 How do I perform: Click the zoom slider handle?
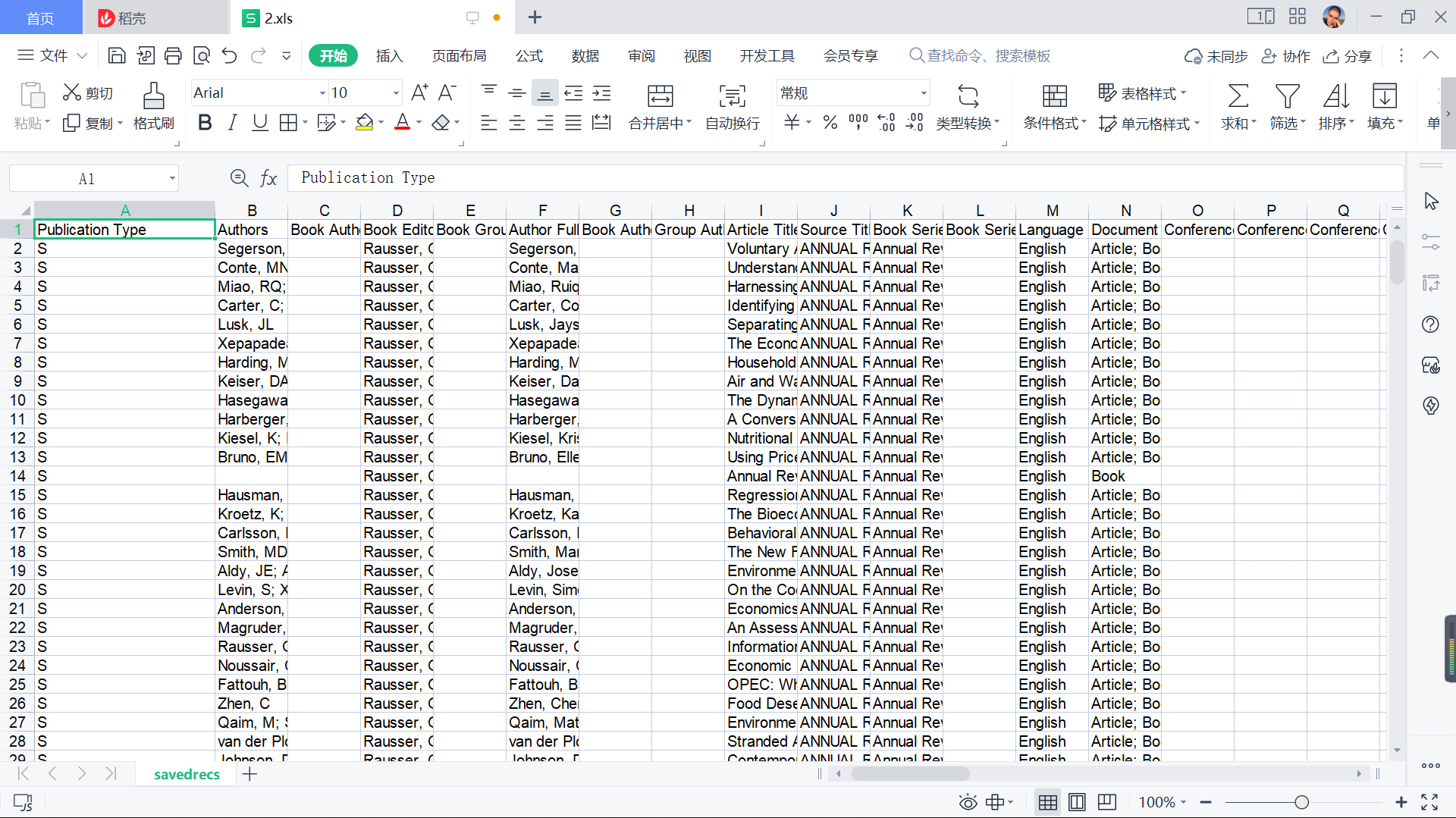(1302, 802)
